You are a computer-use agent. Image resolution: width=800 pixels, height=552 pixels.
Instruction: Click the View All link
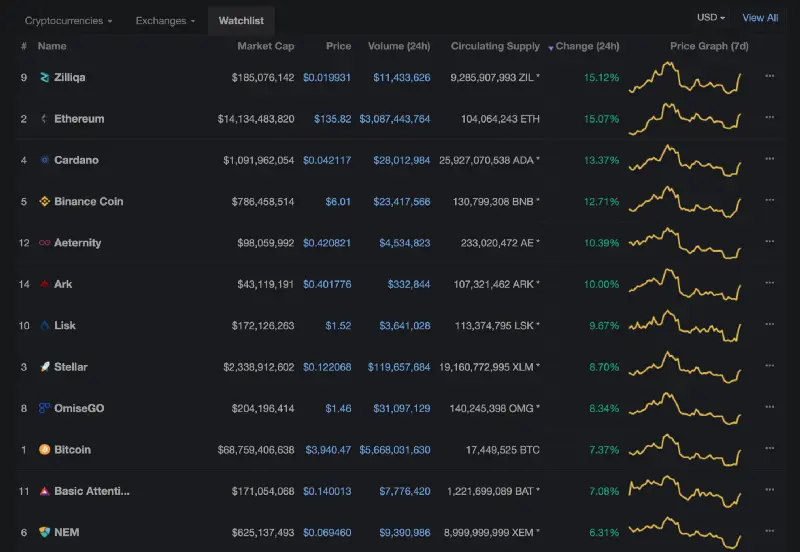tap(760, 18)
